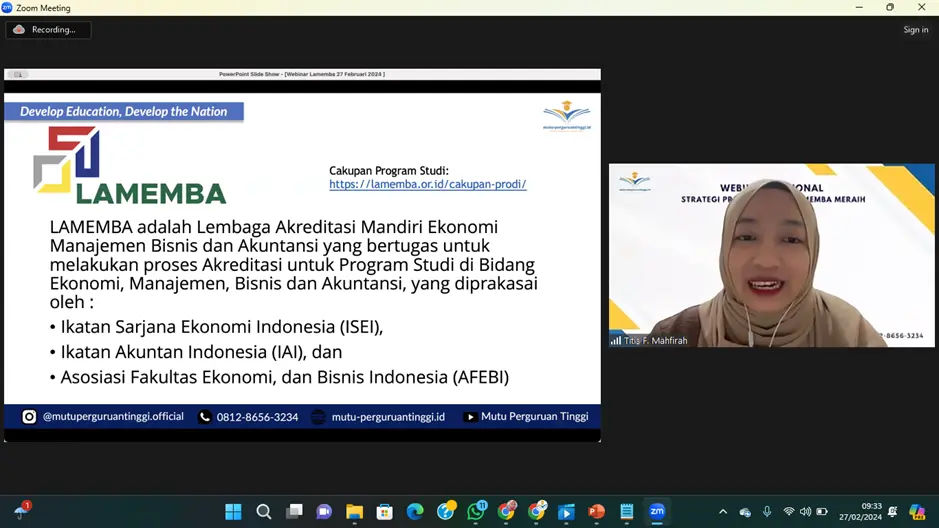Click the @mutuperguruantinggi.official handle text
The image size is (939, 528).
(x=113, y=417)
